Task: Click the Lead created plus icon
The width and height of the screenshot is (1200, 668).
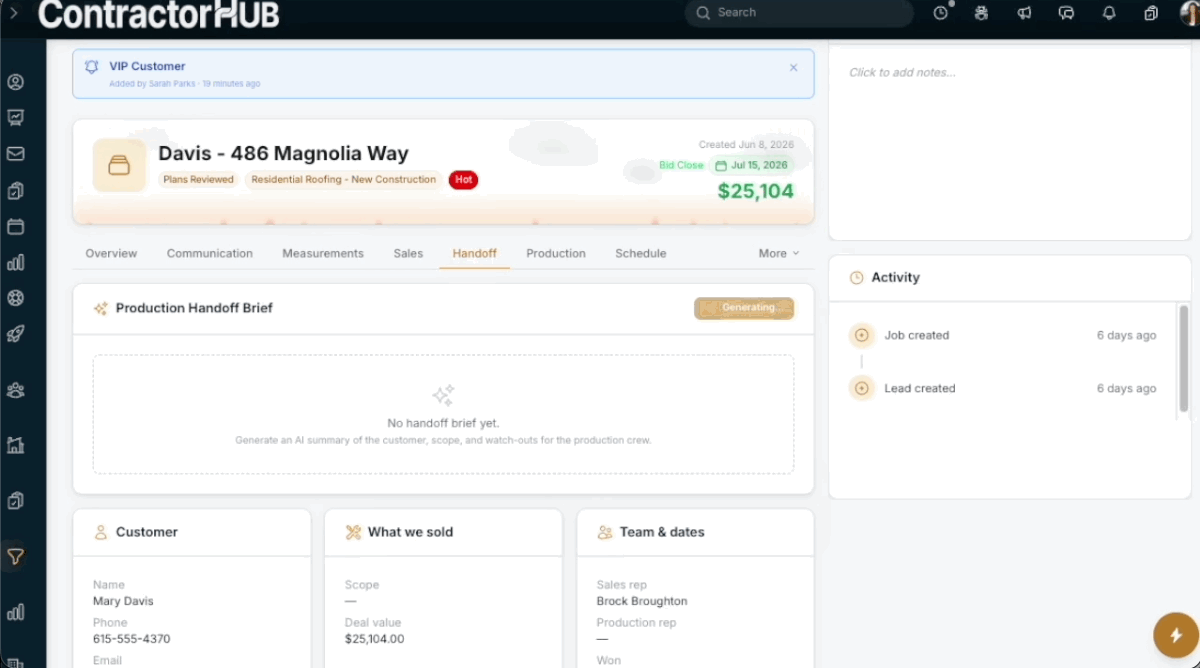Action: pyautogui.click(x=862, y=388)
